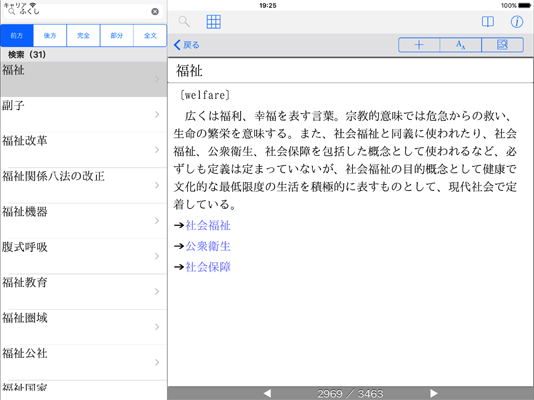The image size is (534, 400).
Task: Go back with 戻る button
Action: (187, 45)
